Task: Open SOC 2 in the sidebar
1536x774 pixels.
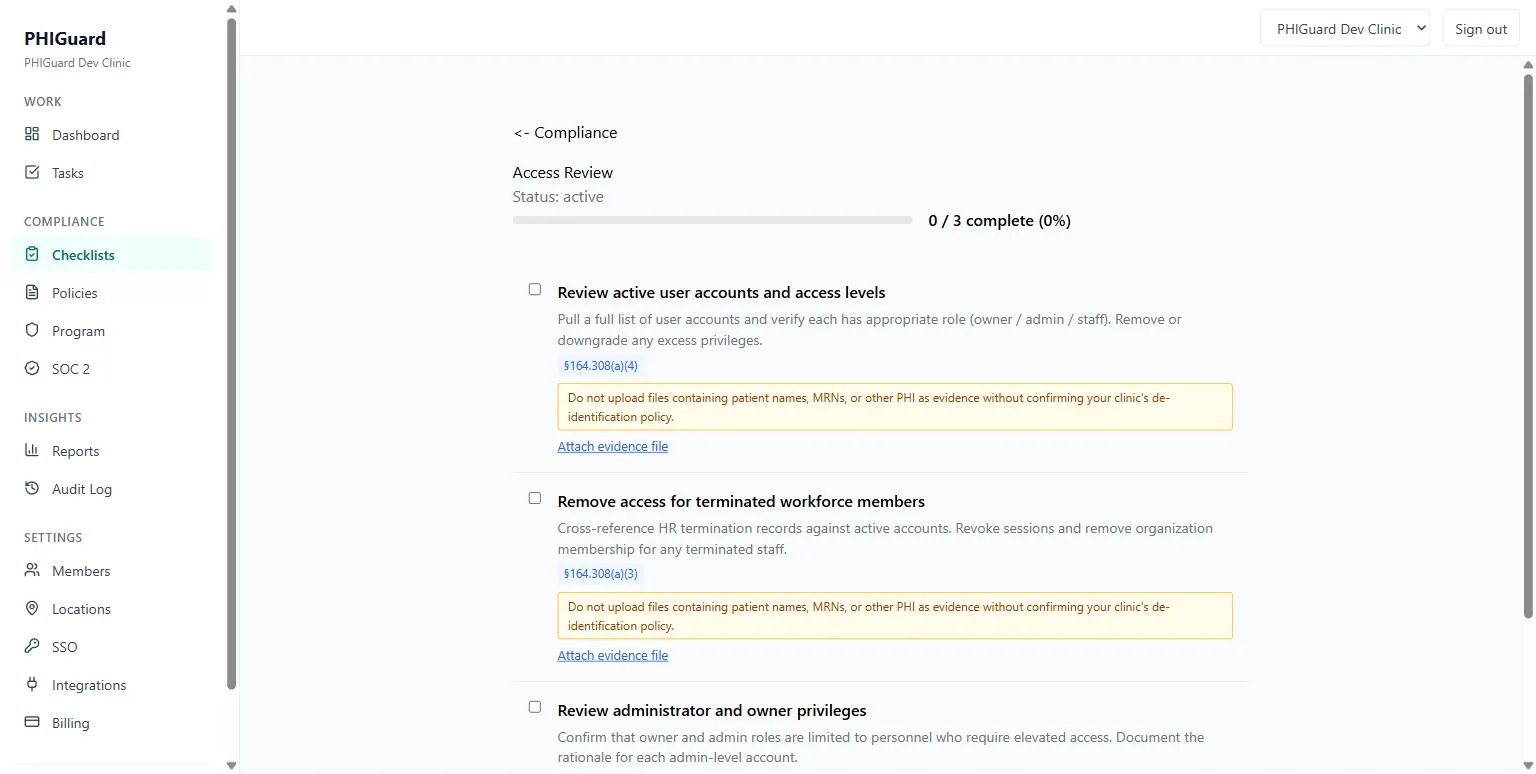Action: coord(112,369)
